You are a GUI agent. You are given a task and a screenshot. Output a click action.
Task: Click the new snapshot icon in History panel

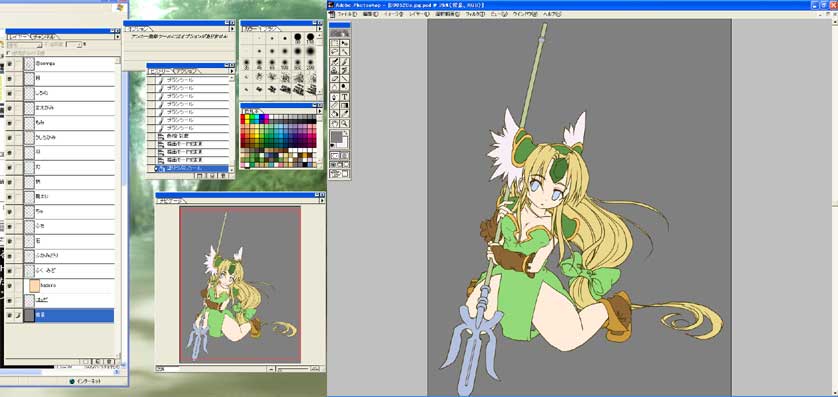[211, 175]
